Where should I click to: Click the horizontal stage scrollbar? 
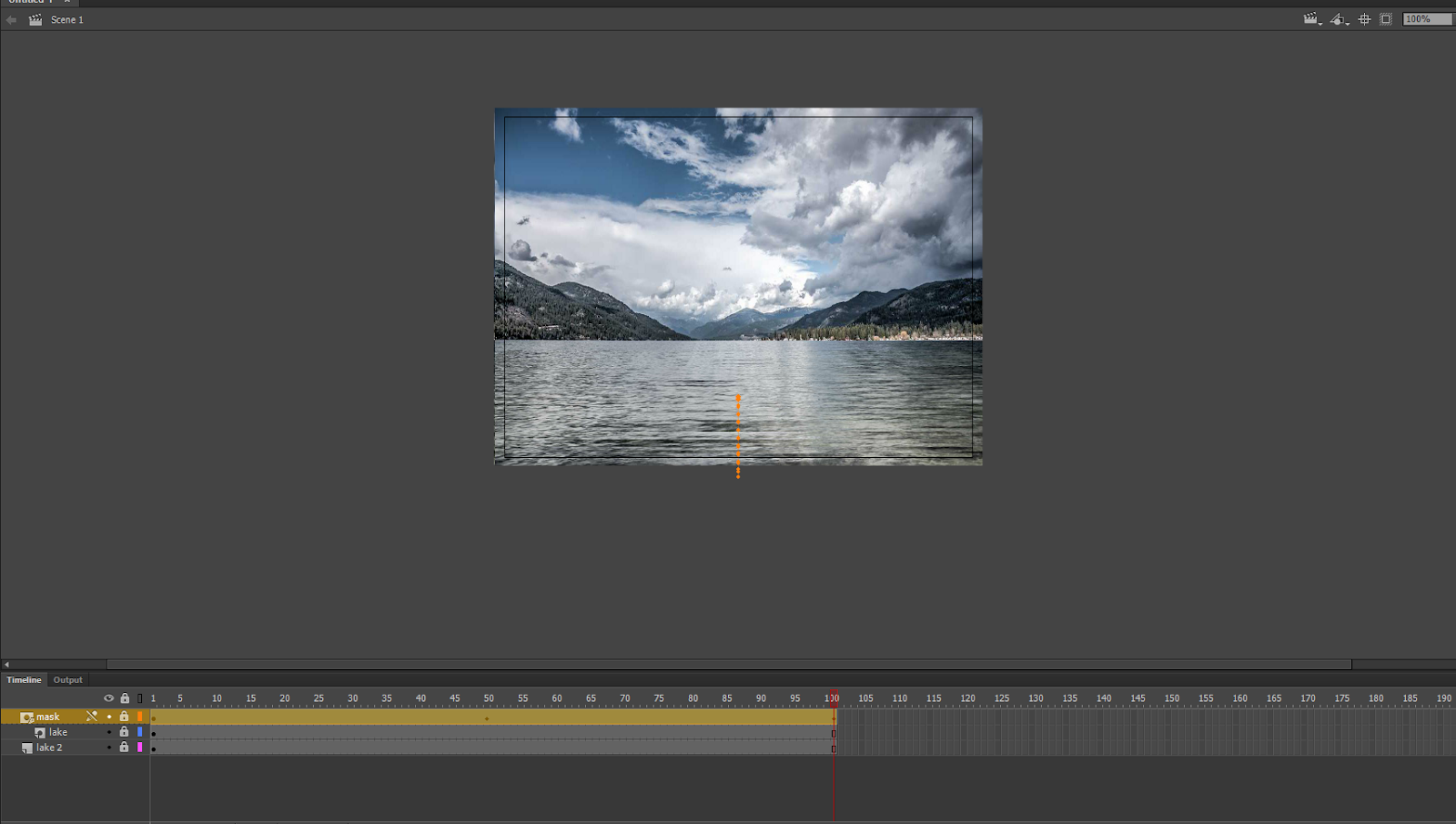pyautogui.click(x=729, y=665)
